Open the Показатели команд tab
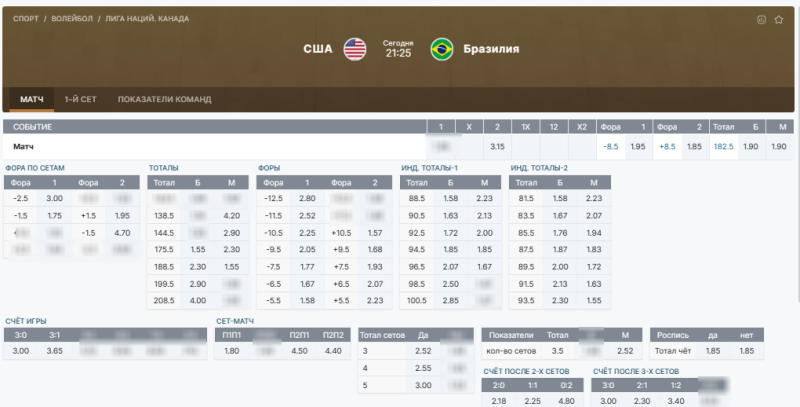 [164, 100]
